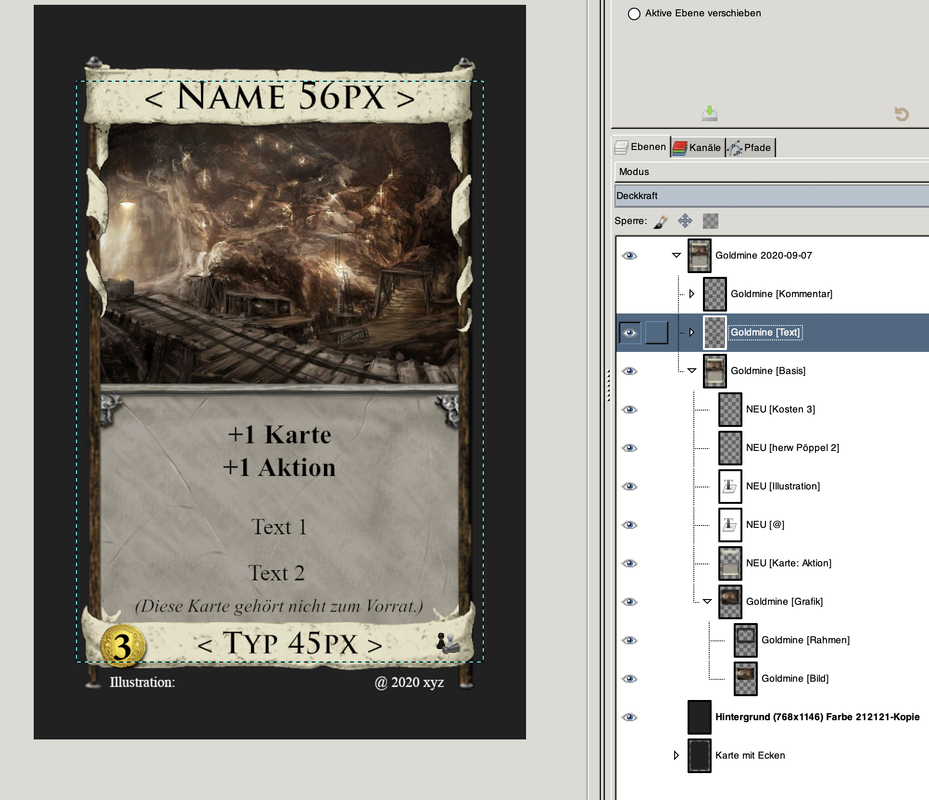Select the Goldmine [Grafik] layer name
Screen dimensions: 929x800
point(784,602)
